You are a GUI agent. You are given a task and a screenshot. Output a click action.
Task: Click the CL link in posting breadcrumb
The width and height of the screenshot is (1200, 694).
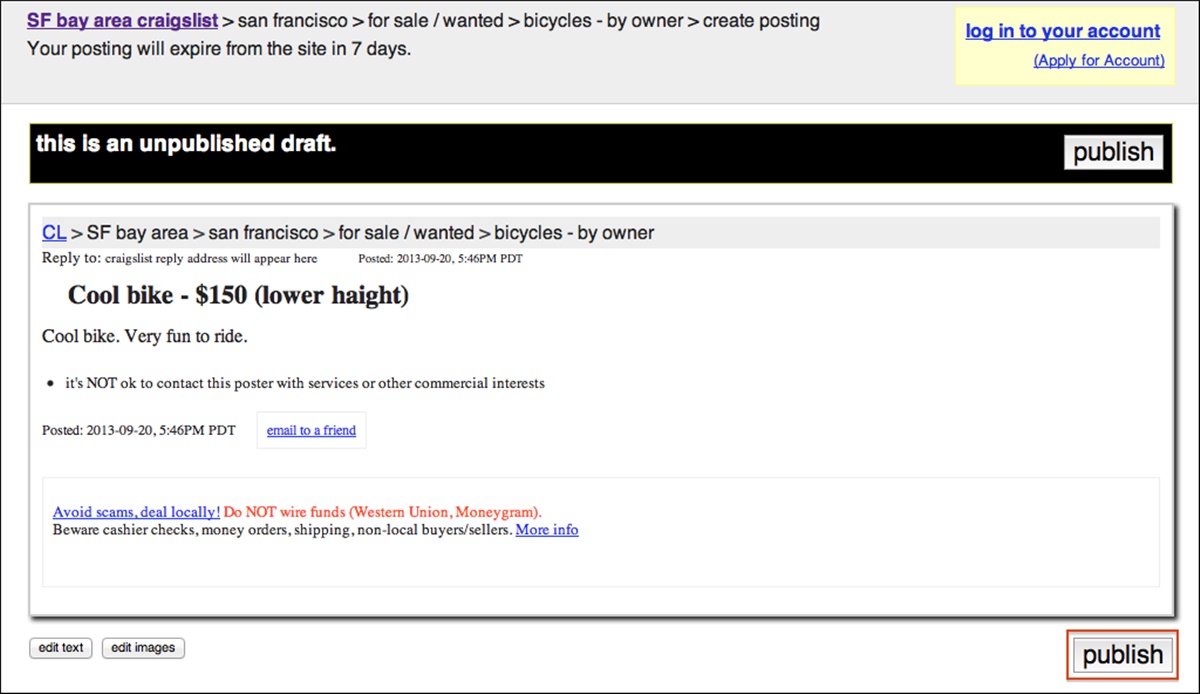point(54,233)
